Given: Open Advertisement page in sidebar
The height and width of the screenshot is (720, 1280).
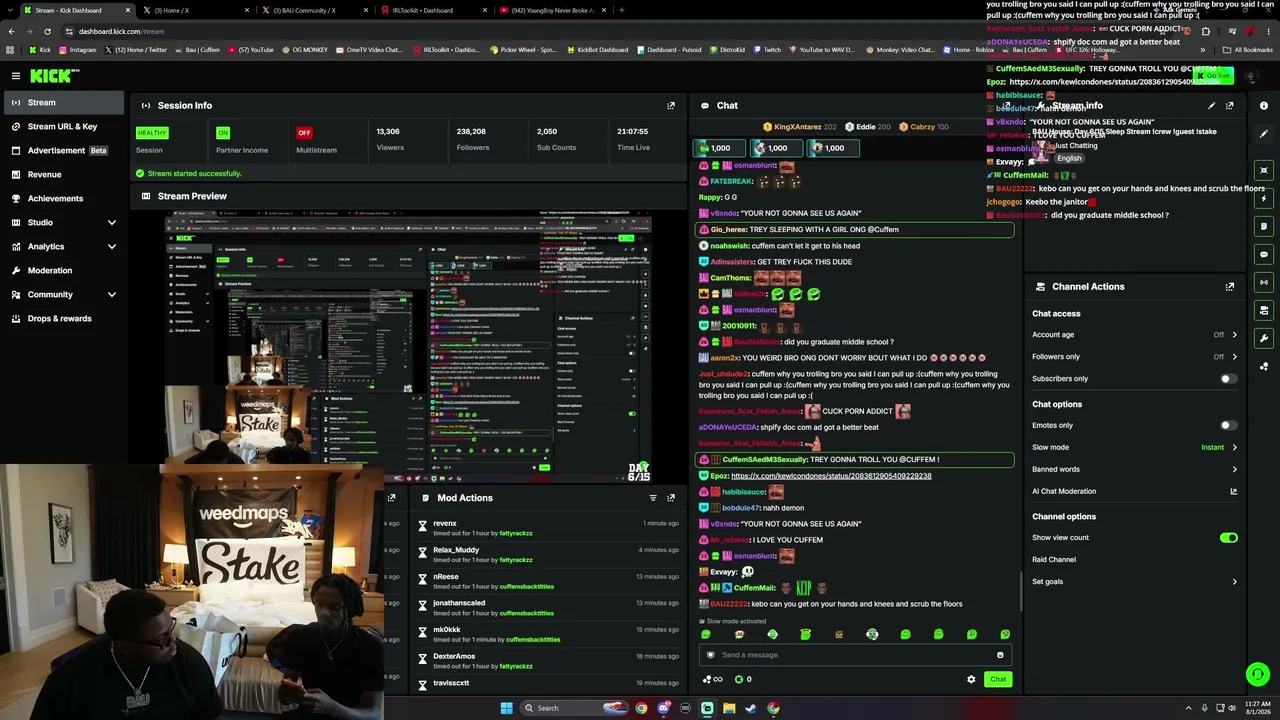Looking at the screenshot, I should pos(64,150).
